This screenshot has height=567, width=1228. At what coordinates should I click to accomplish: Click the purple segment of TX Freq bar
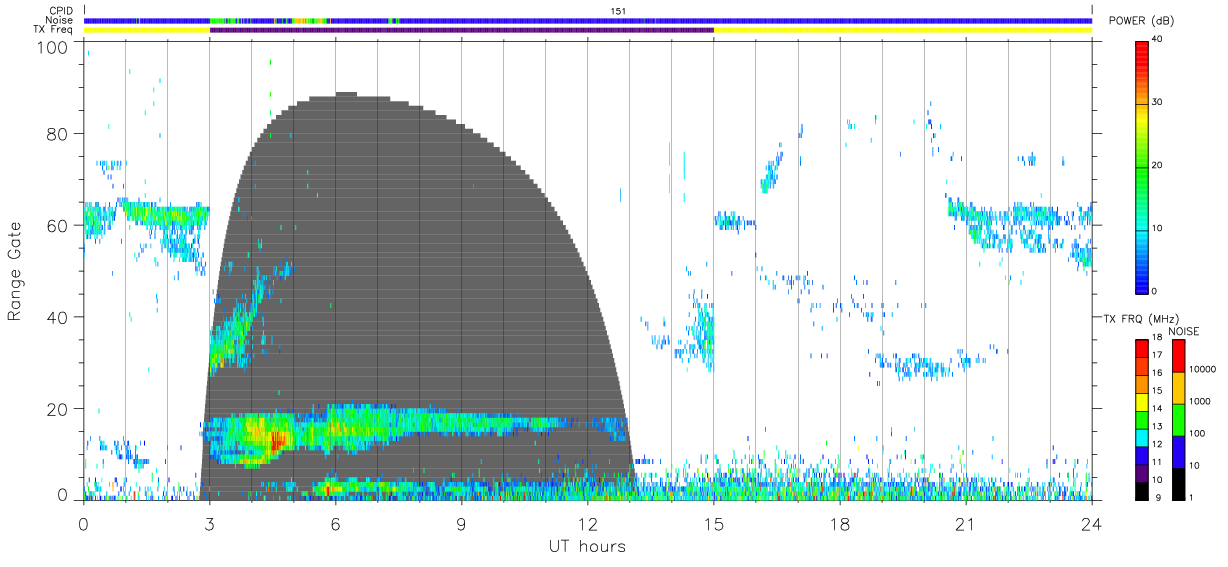tap(461, 30)
